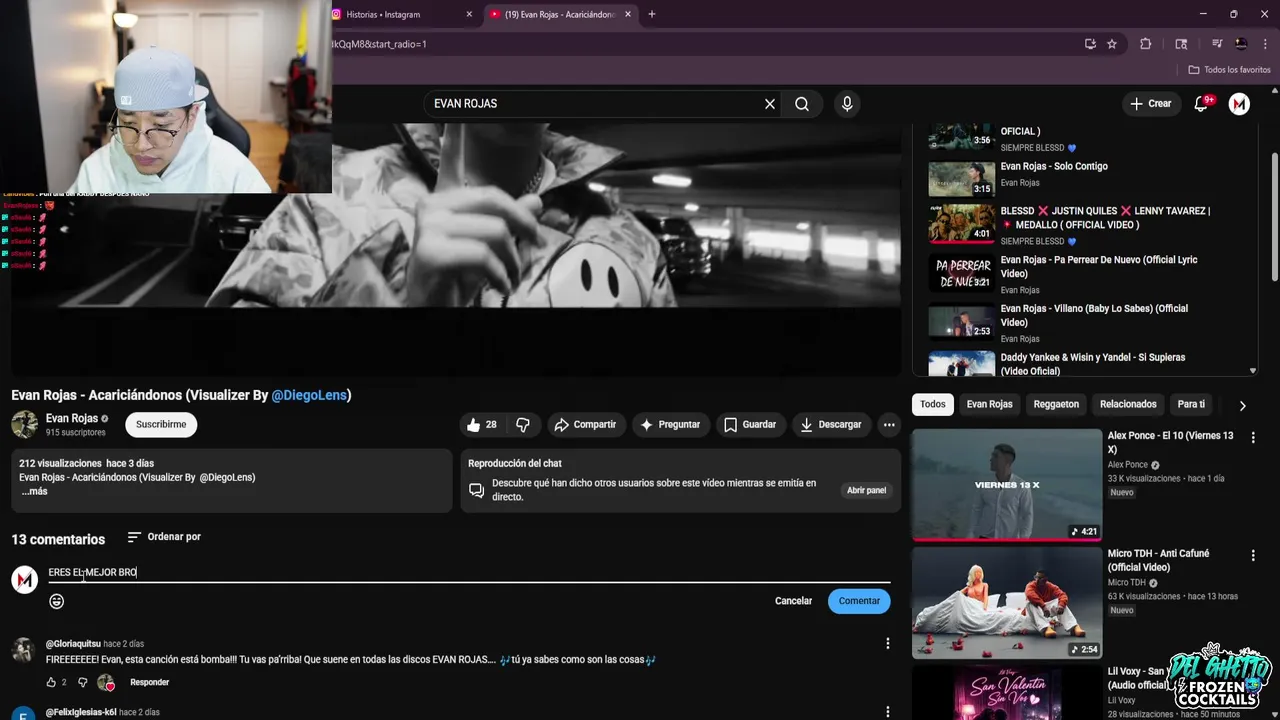Open @Gloriaquitsu commenter profile name
The width and height of the screenshot is (1280, 720).
click(73, 644)
